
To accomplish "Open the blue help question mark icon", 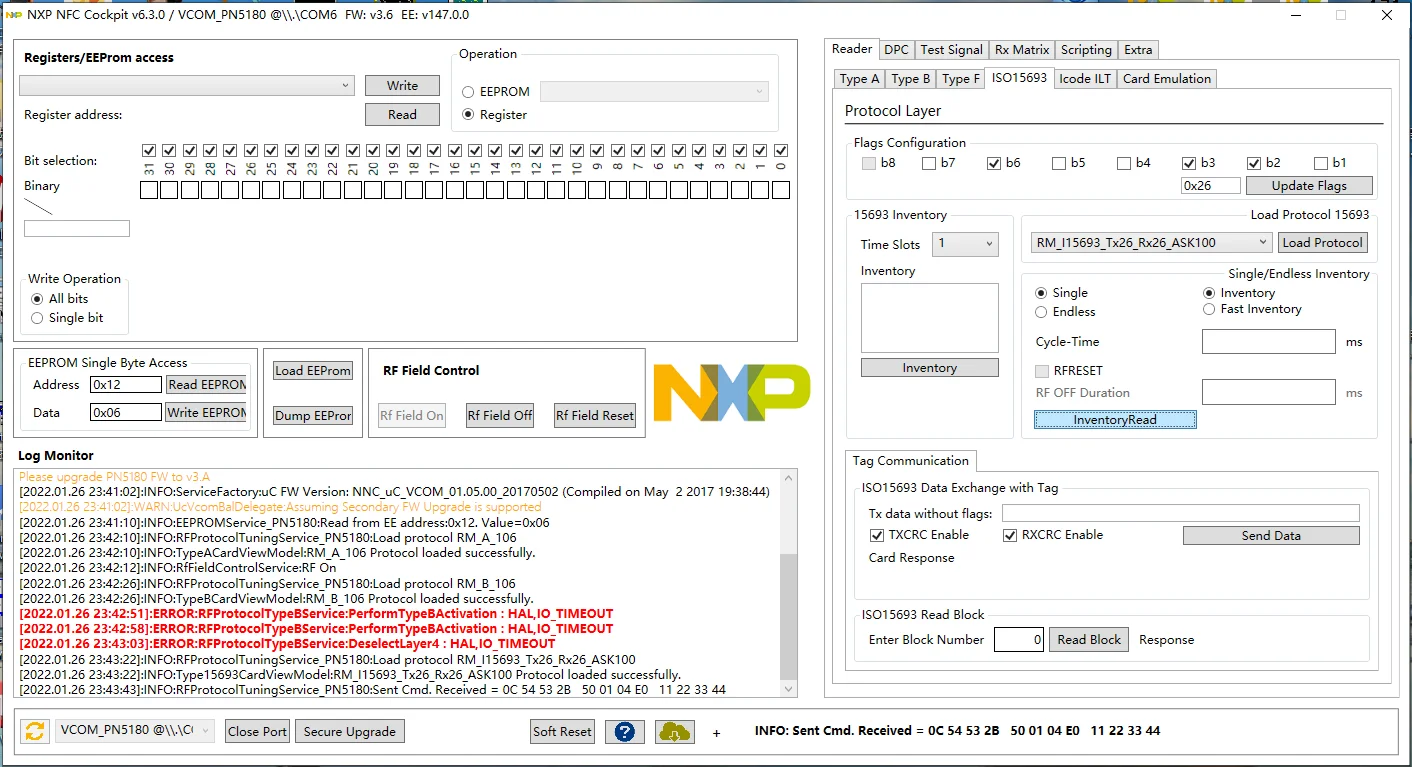I will pos(624,732).
